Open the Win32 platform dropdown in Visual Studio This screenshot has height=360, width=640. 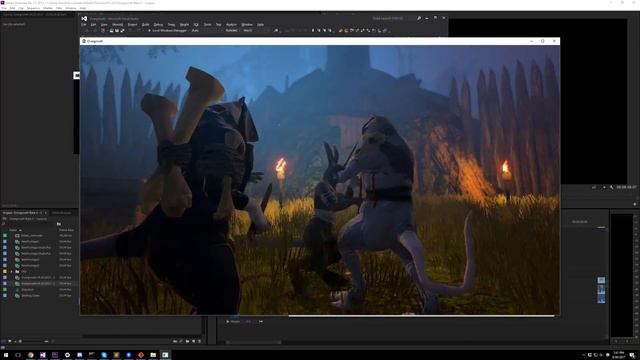tap(249, 31)
